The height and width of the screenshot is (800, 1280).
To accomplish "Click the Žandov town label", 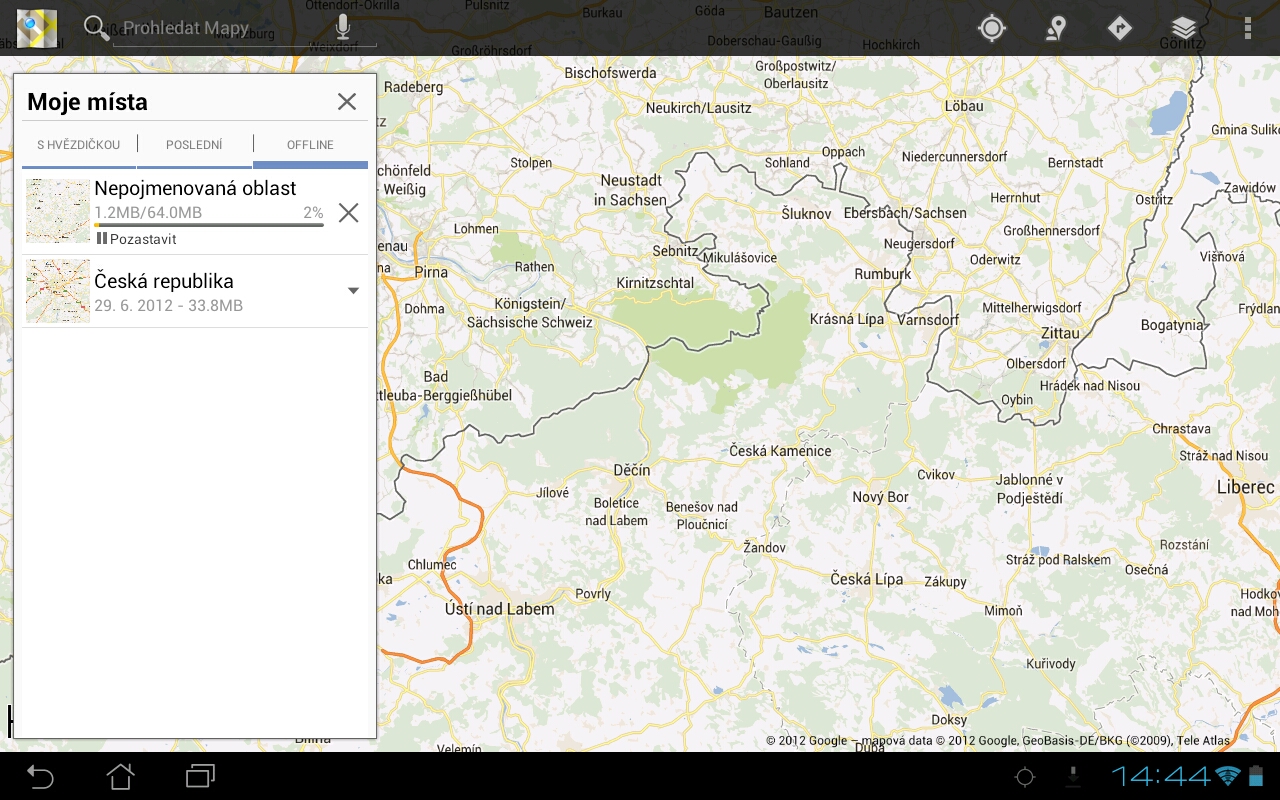I will [764, 548].
